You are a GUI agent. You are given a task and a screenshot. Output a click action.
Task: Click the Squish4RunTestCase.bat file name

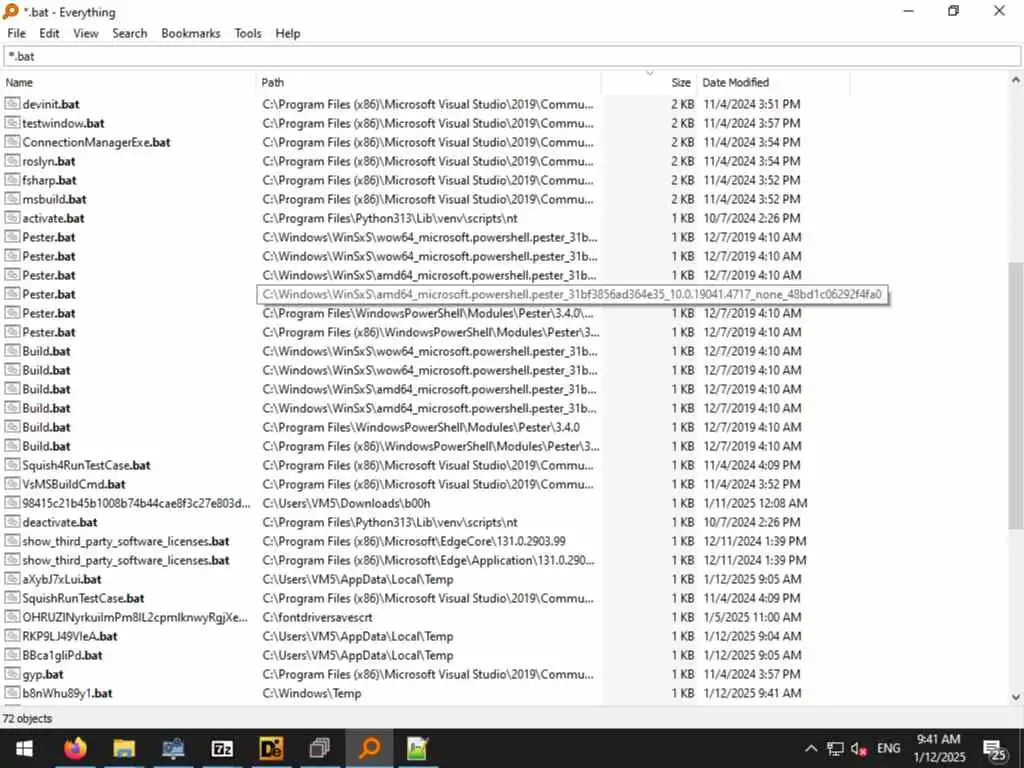coord(86,465)
